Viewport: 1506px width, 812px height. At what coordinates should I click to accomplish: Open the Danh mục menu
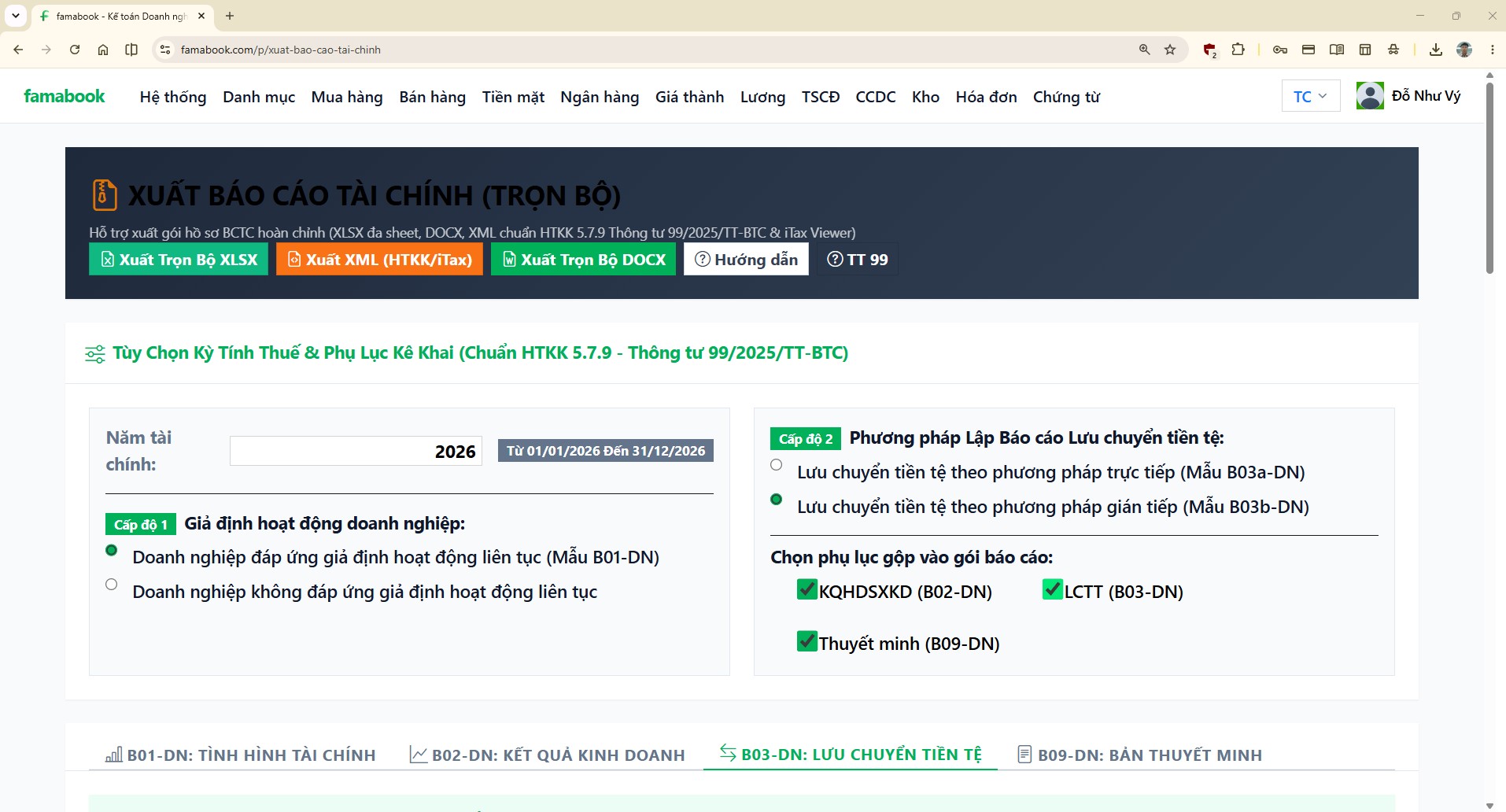click(259, 97)
